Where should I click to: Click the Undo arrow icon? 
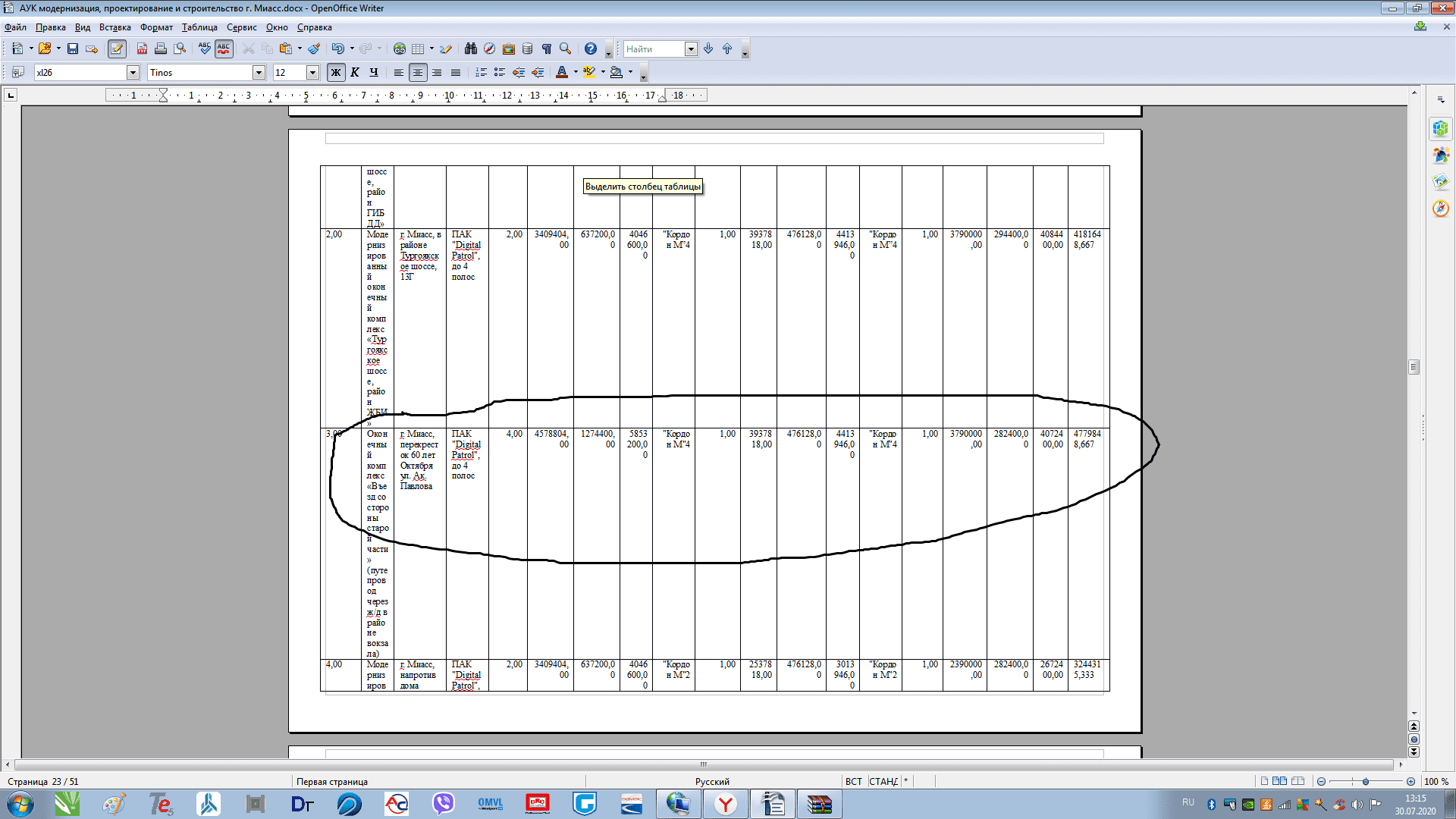point(338,49)
